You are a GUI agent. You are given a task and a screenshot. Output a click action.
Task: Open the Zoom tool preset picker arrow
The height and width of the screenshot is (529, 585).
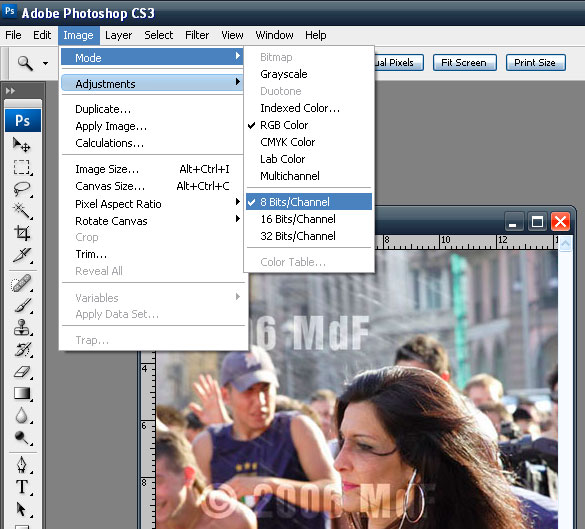click(45, 63)
